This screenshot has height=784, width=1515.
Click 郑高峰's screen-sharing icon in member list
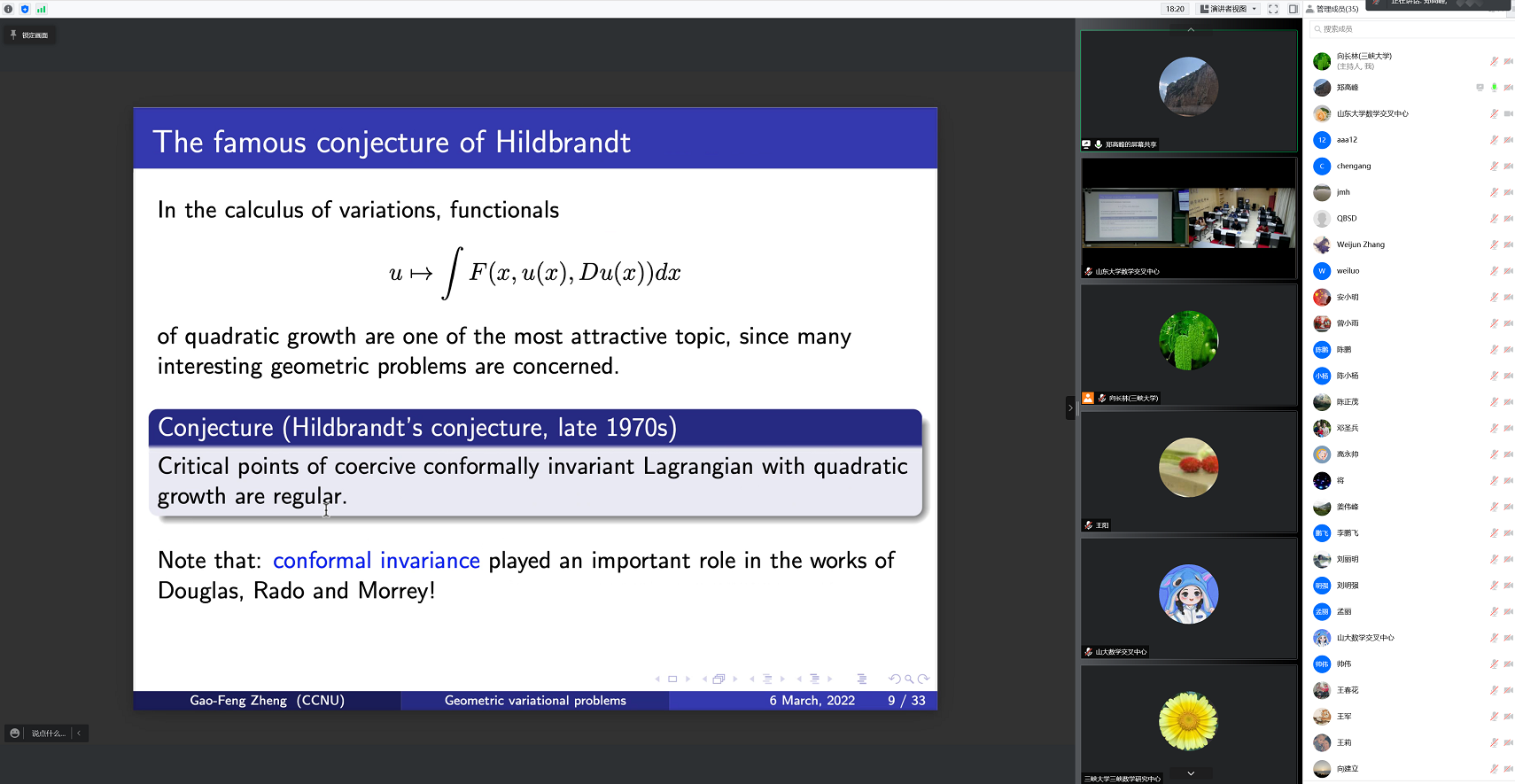(1480, 88)
